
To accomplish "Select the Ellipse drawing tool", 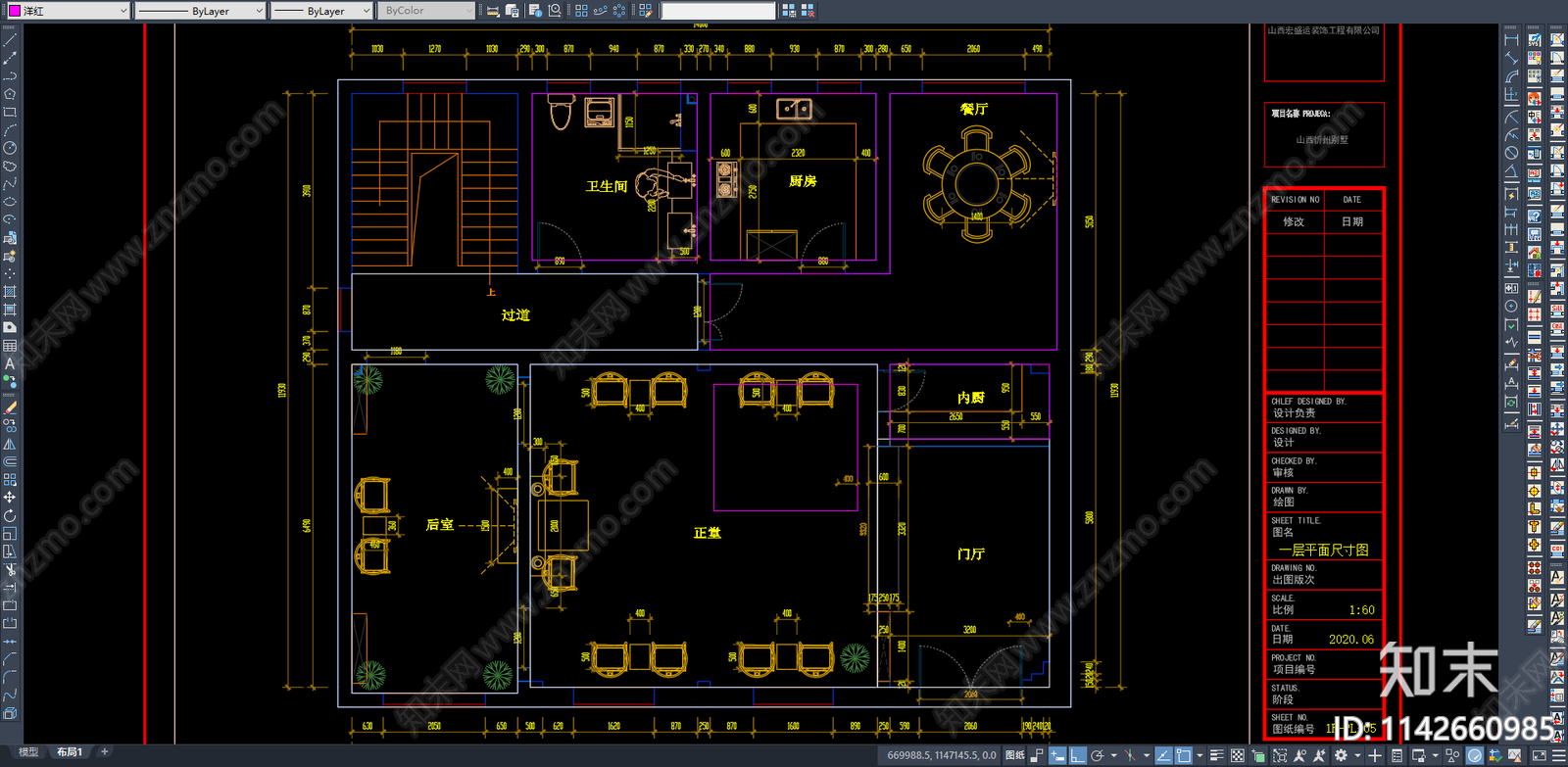I will [x=10, y=201].
